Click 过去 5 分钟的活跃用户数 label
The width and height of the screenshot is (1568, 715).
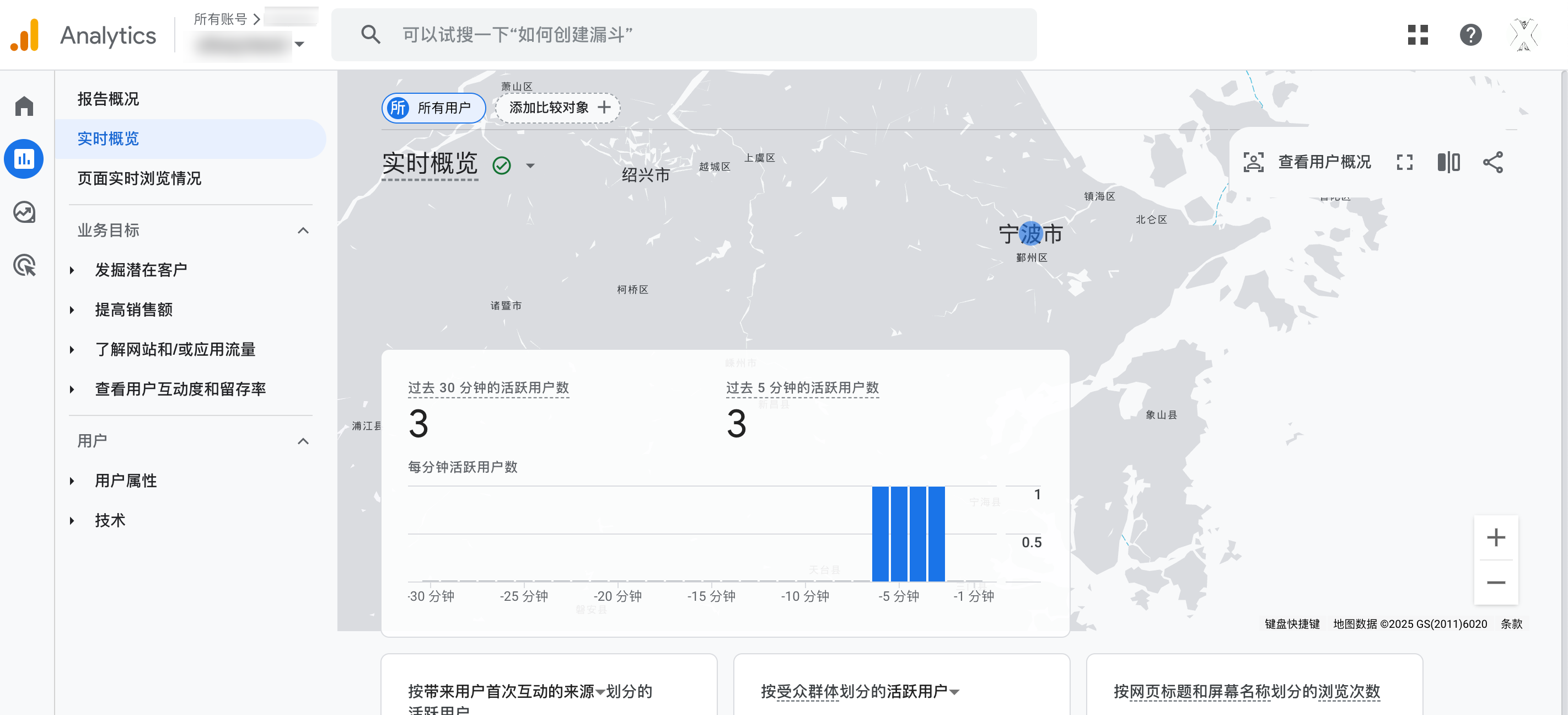pyautogui.click(x=802, y=387)
